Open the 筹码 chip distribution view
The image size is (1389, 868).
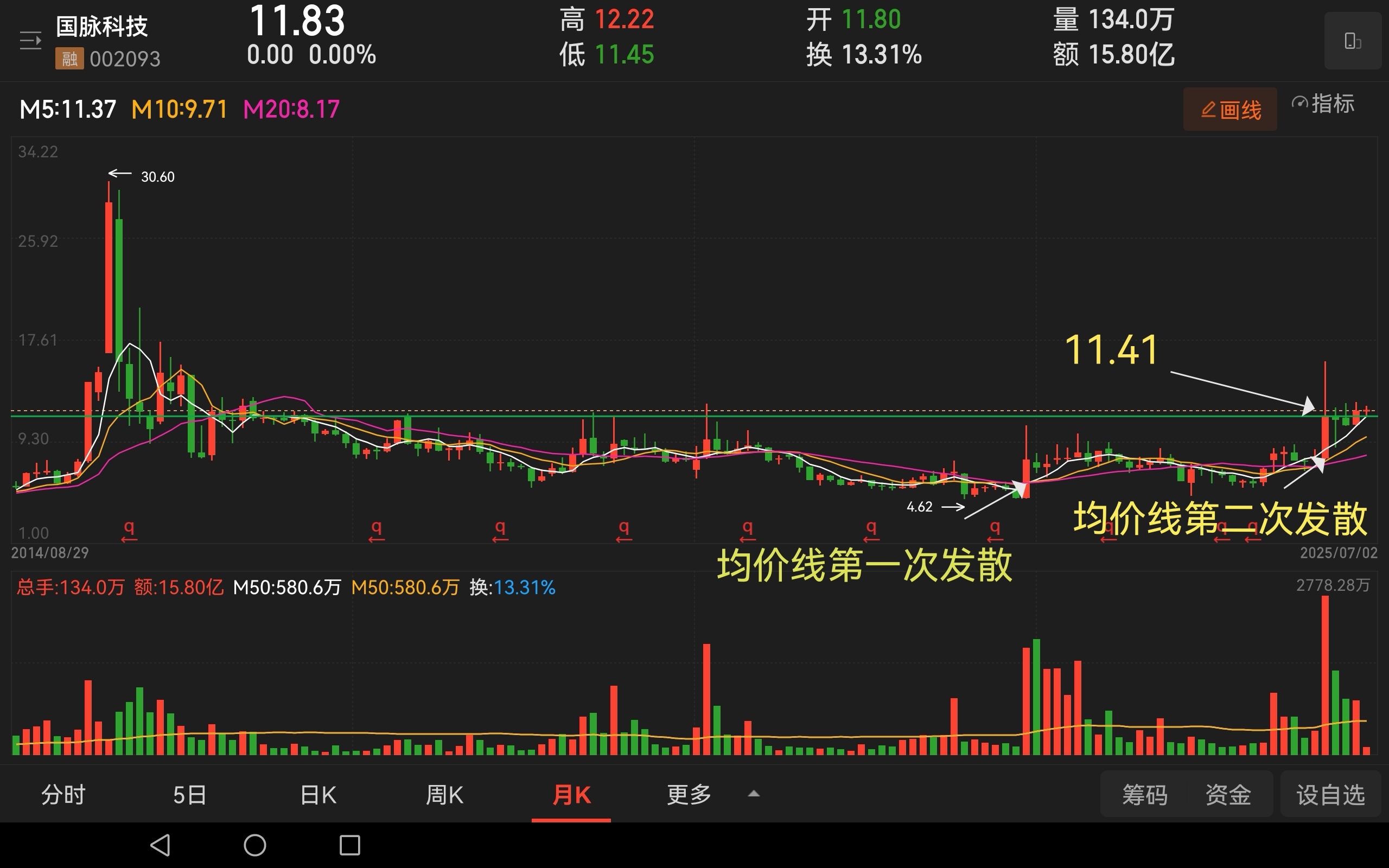(x=1144, y=795)
